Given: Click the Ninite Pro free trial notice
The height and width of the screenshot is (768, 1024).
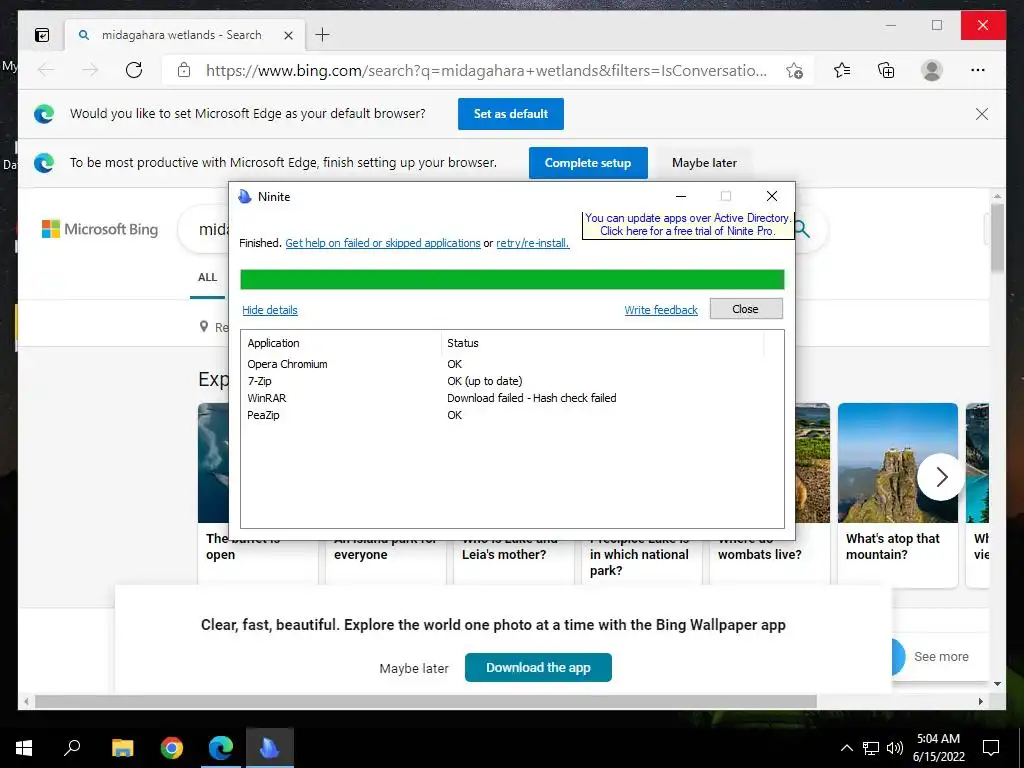Looking at the screenshot, I should [x=688, y=225].
